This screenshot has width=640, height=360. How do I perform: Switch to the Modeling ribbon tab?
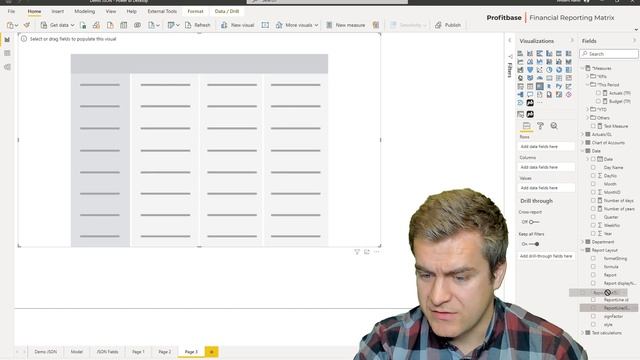84,11
